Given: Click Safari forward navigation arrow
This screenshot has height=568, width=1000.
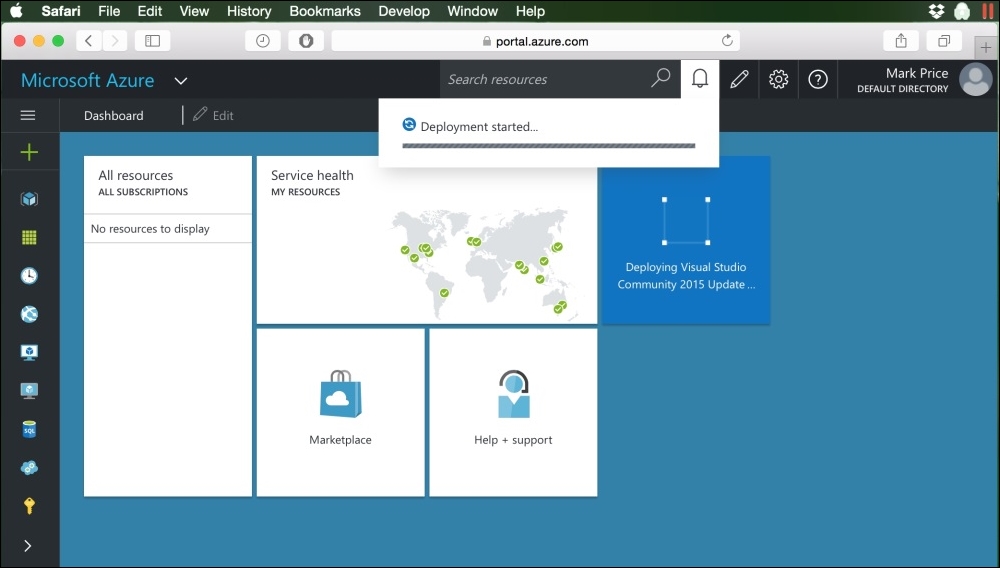Looking at the screenshot, I should (115, 41).
